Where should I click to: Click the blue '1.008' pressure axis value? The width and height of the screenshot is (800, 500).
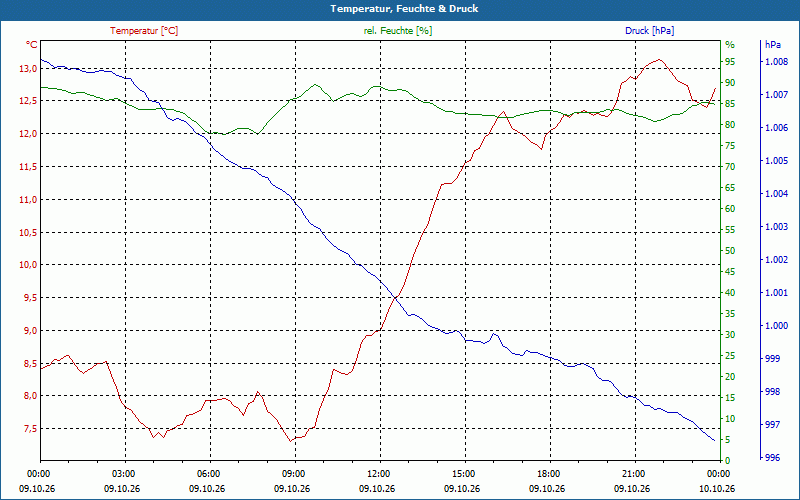pos(777,62)
